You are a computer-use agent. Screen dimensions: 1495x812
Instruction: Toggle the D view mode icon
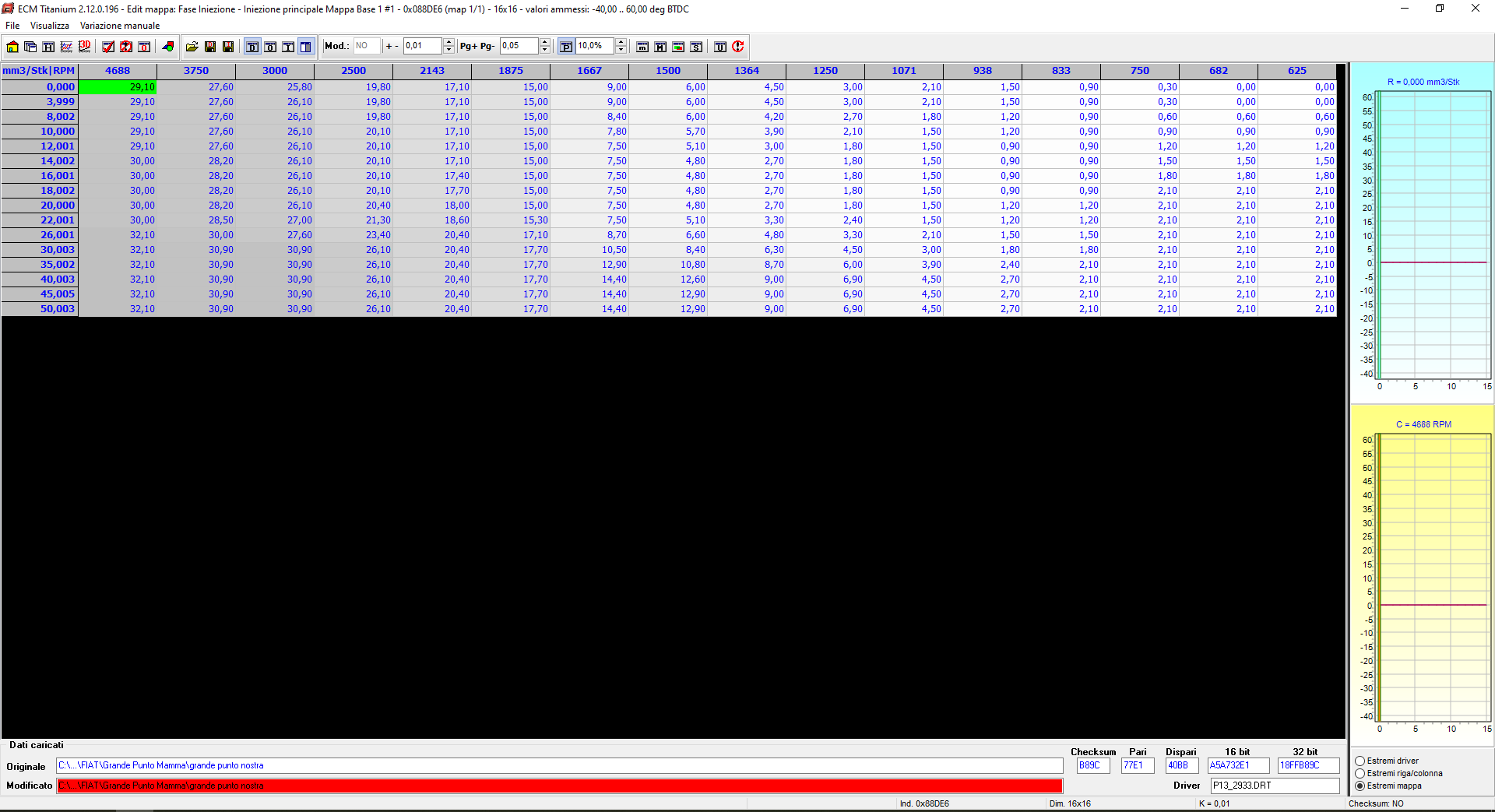click(x=252, y=47)
